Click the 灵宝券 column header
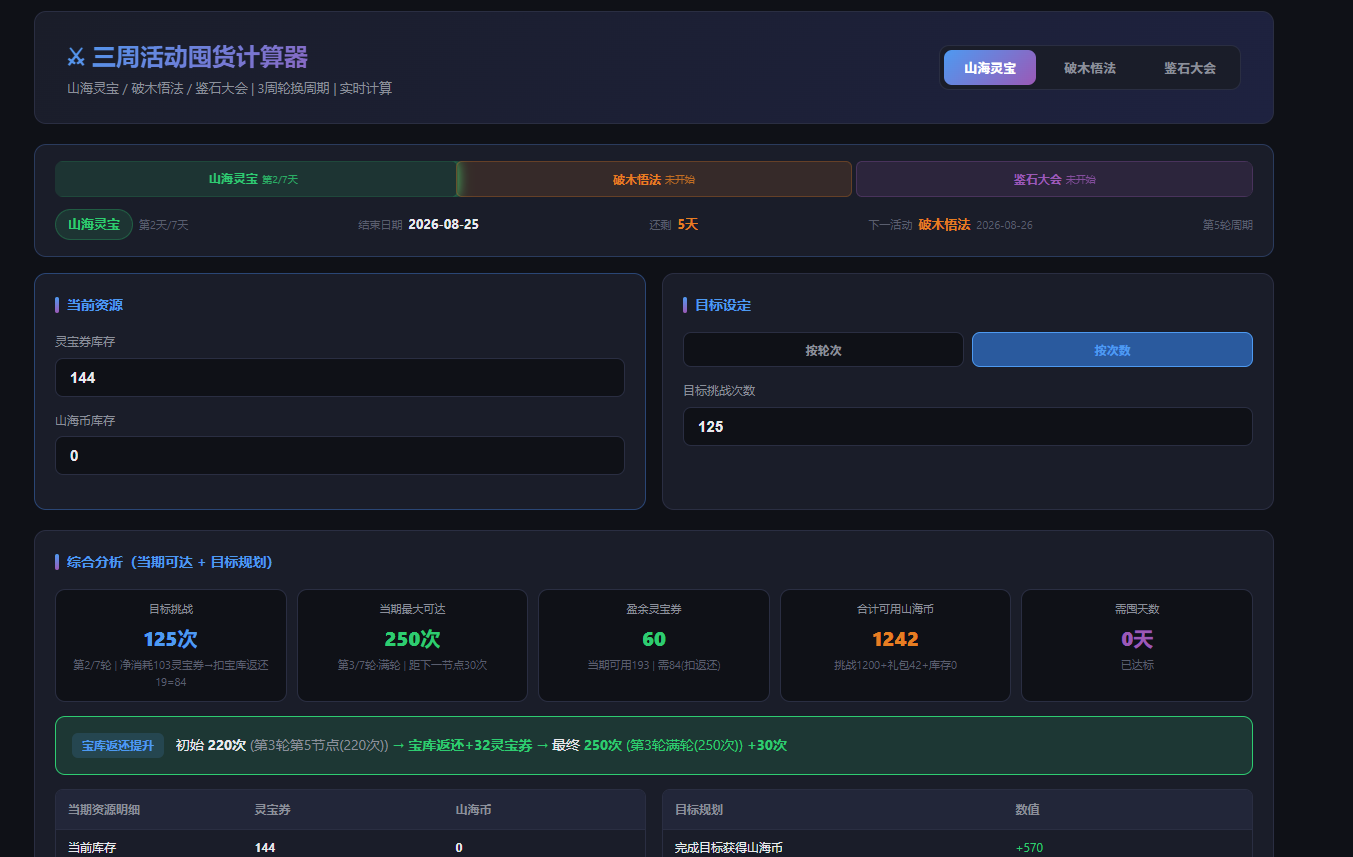 pos(273,809)
